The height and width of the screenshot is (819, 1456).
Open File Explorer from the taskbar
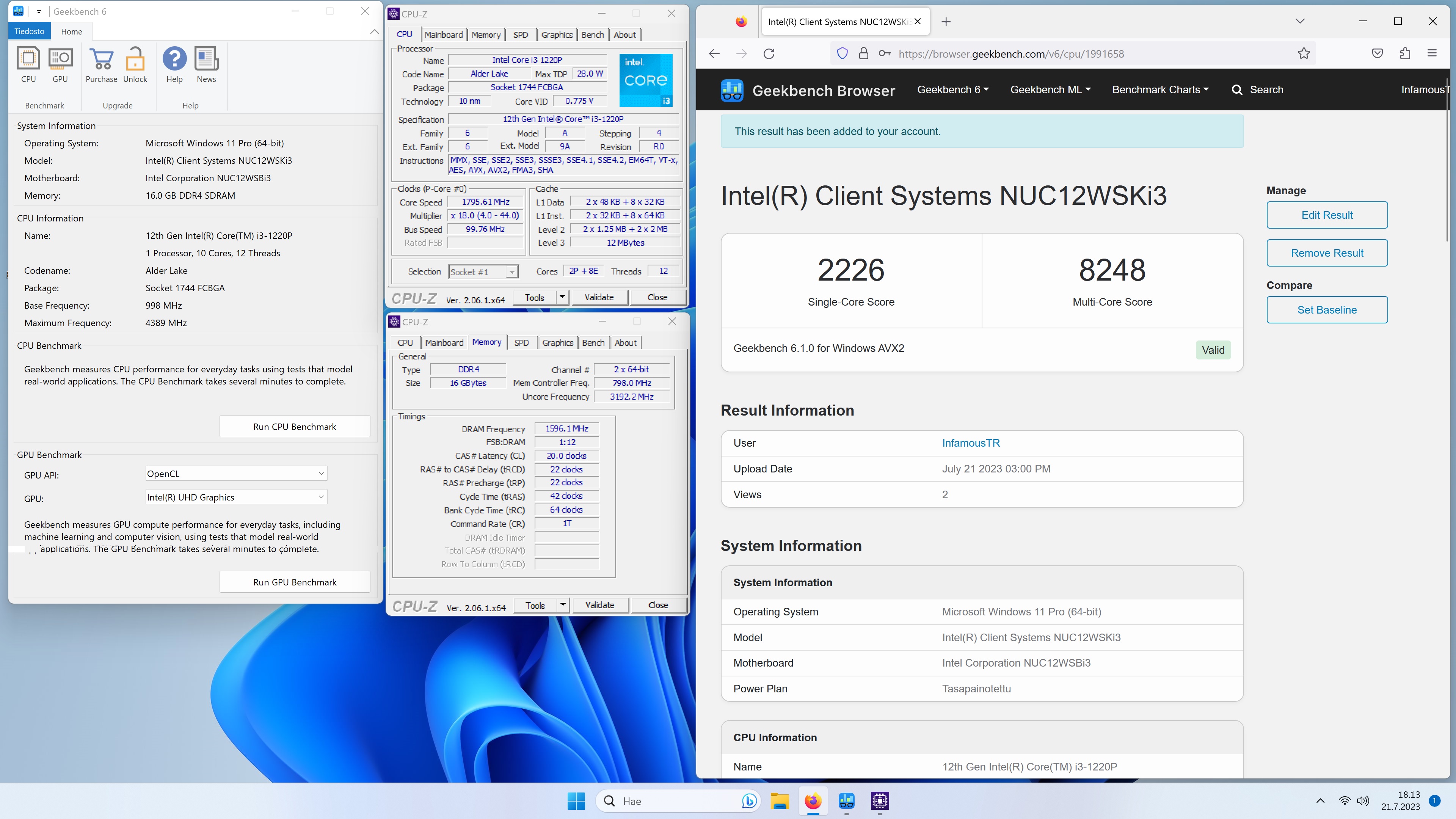pyautogui.click(x=780, y=801)
